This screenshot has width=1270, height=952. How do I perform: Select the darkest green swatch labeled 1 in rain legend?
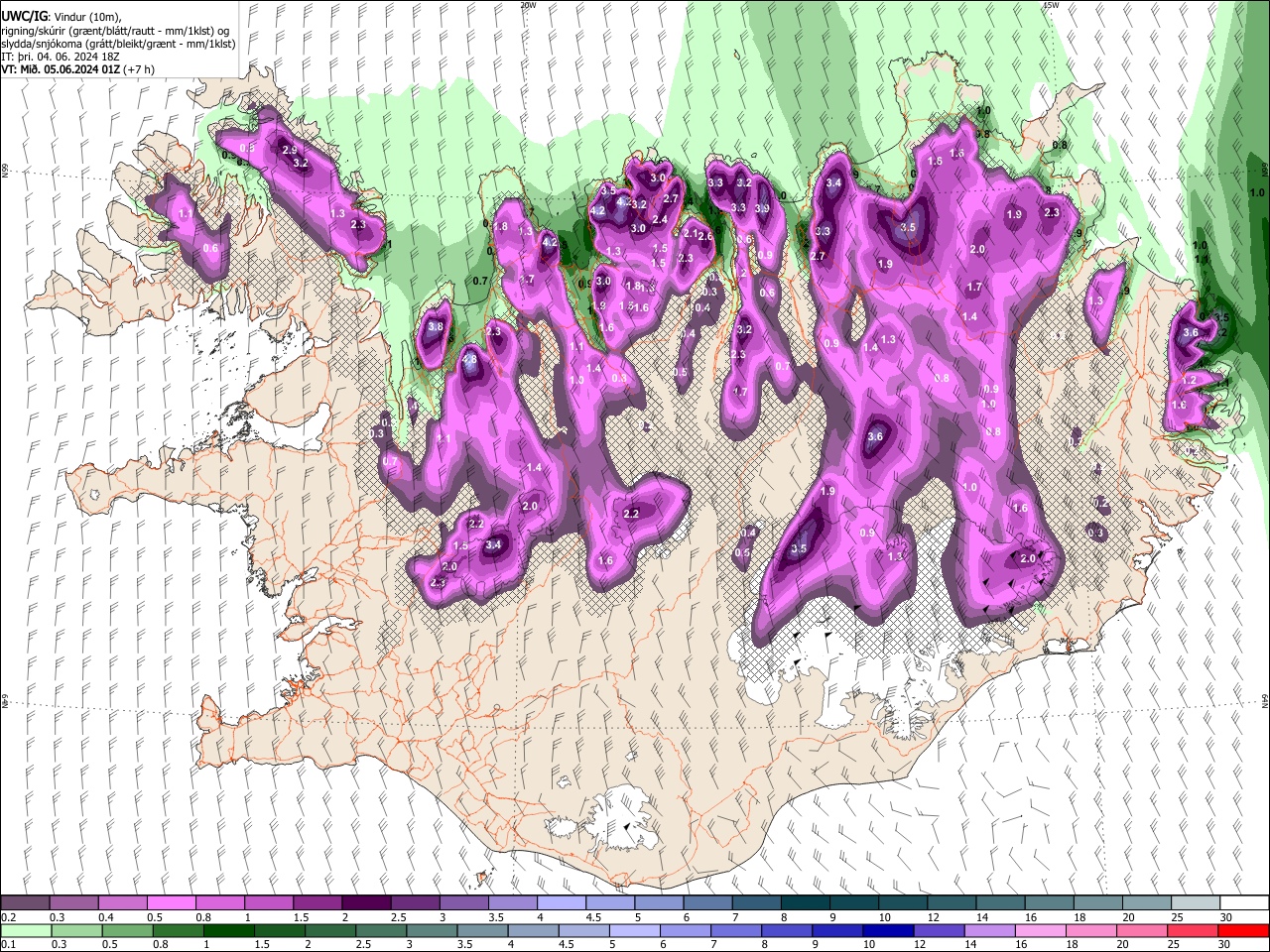pos(228,931)
